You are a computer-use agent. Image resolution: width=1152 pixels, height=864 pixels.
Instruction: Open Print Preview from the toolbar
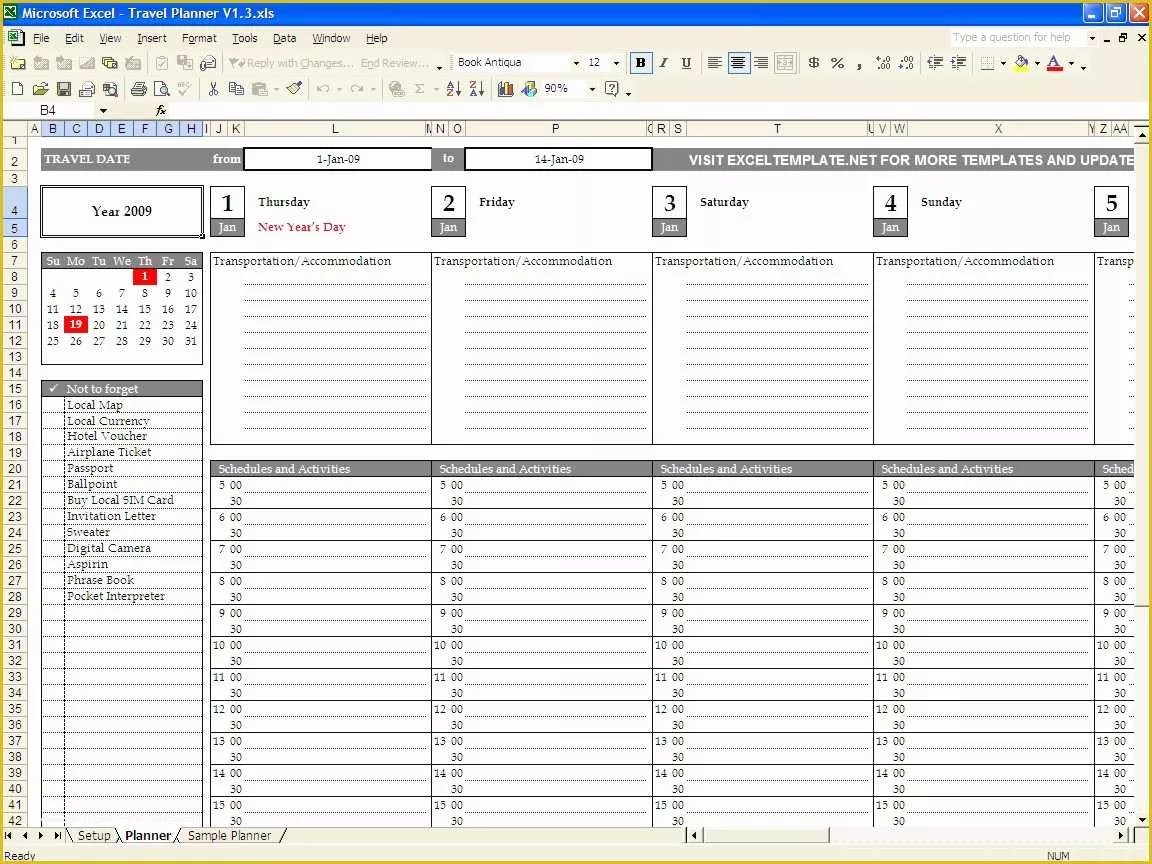point(161,88)
